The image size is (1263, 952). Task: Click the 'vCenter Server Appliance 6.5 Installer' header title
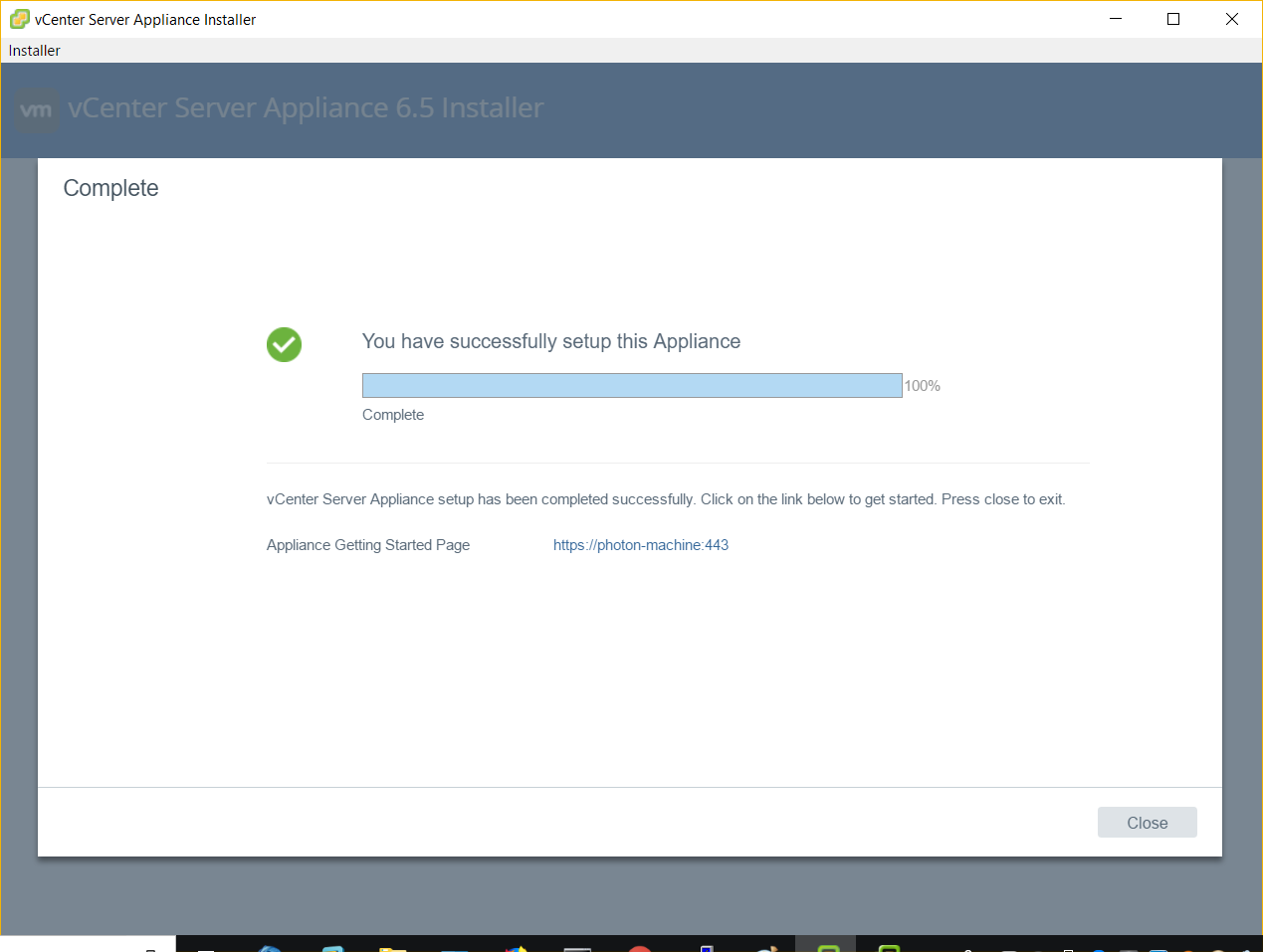tap(306, 107)
